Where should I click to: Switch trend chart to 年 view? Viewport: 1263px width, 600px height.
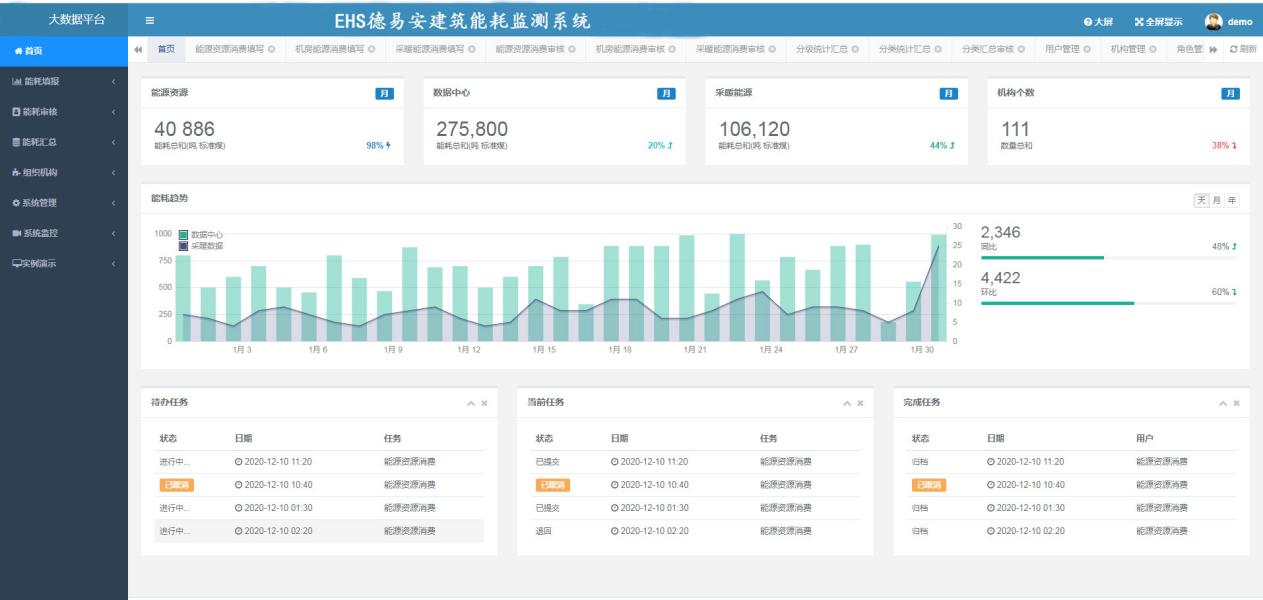coord(1232,200)
